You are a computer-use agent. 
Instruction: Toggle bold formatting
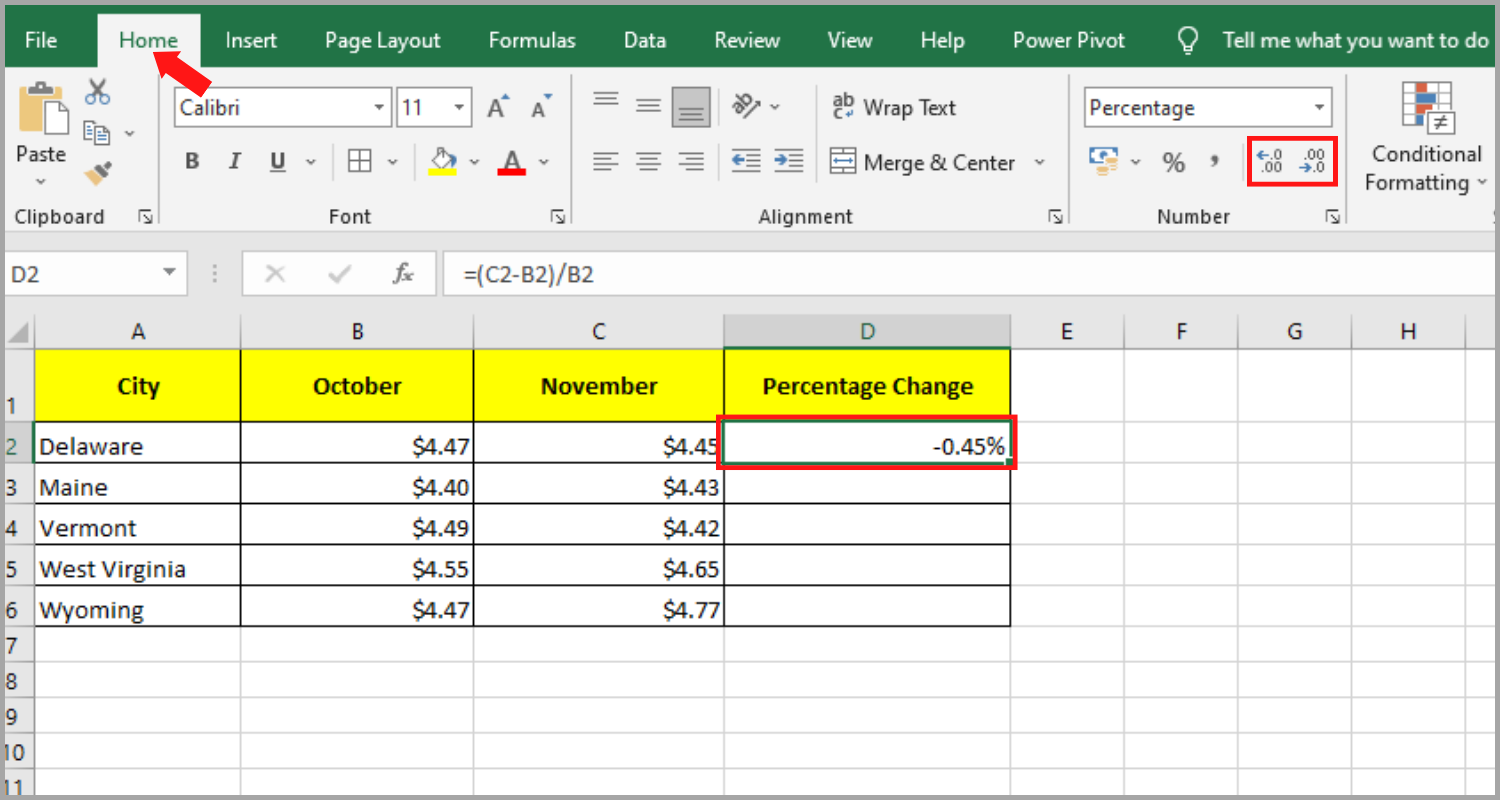[x=191, y=161]
